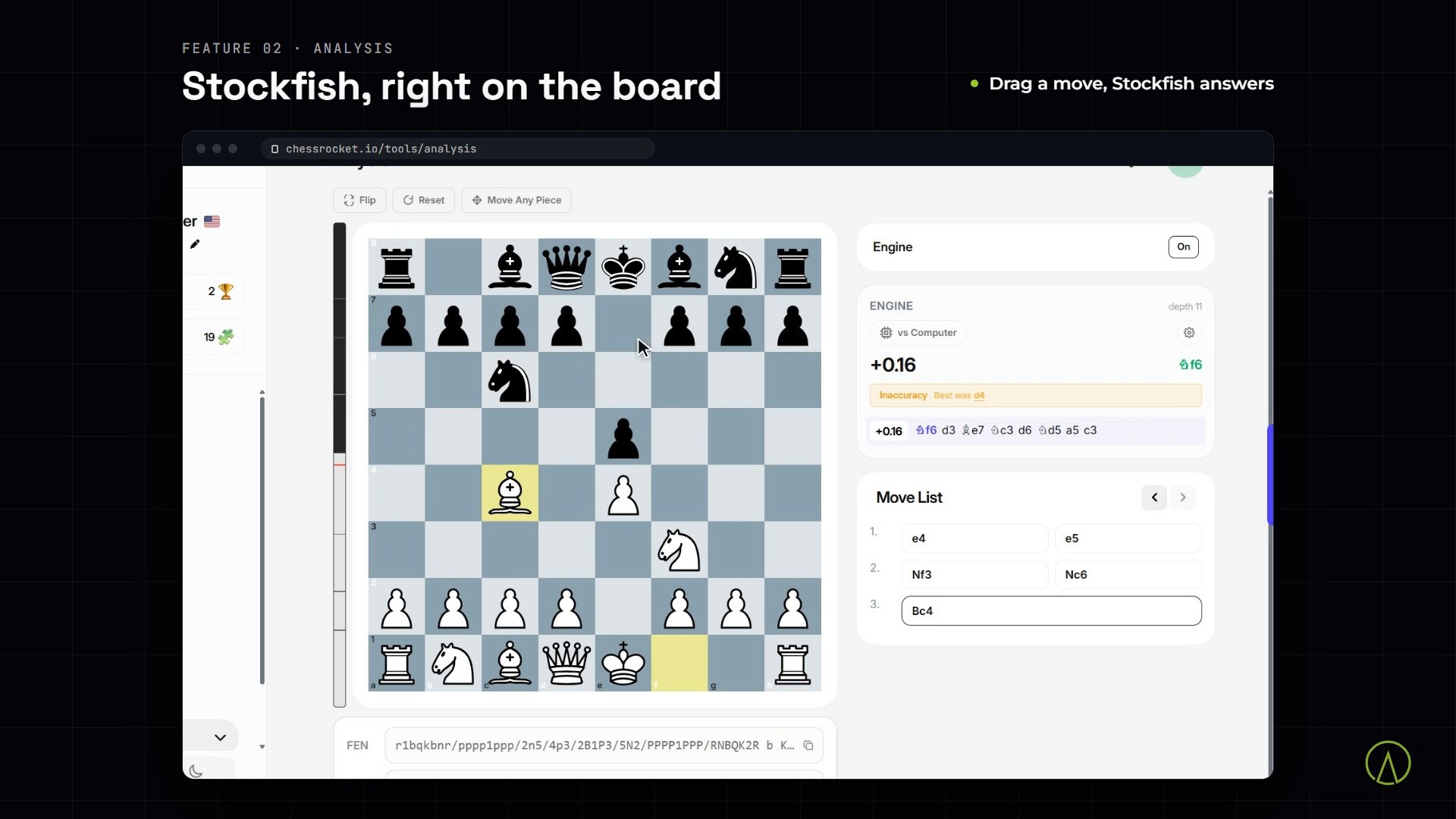Copy the FEN string
The image size is (1456, 819).
pyautogui.click(x=808, y=745)
